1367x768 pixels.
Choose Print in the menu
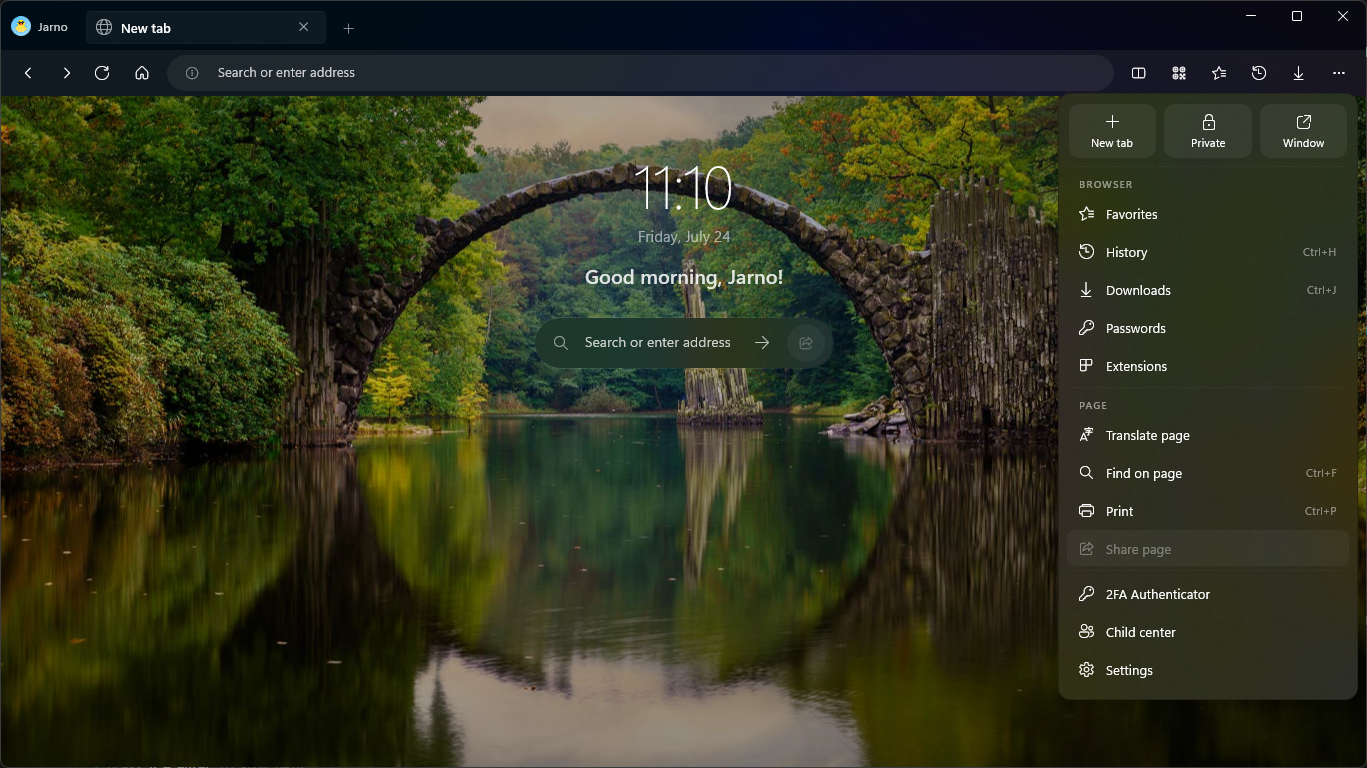click(1208, 511)
